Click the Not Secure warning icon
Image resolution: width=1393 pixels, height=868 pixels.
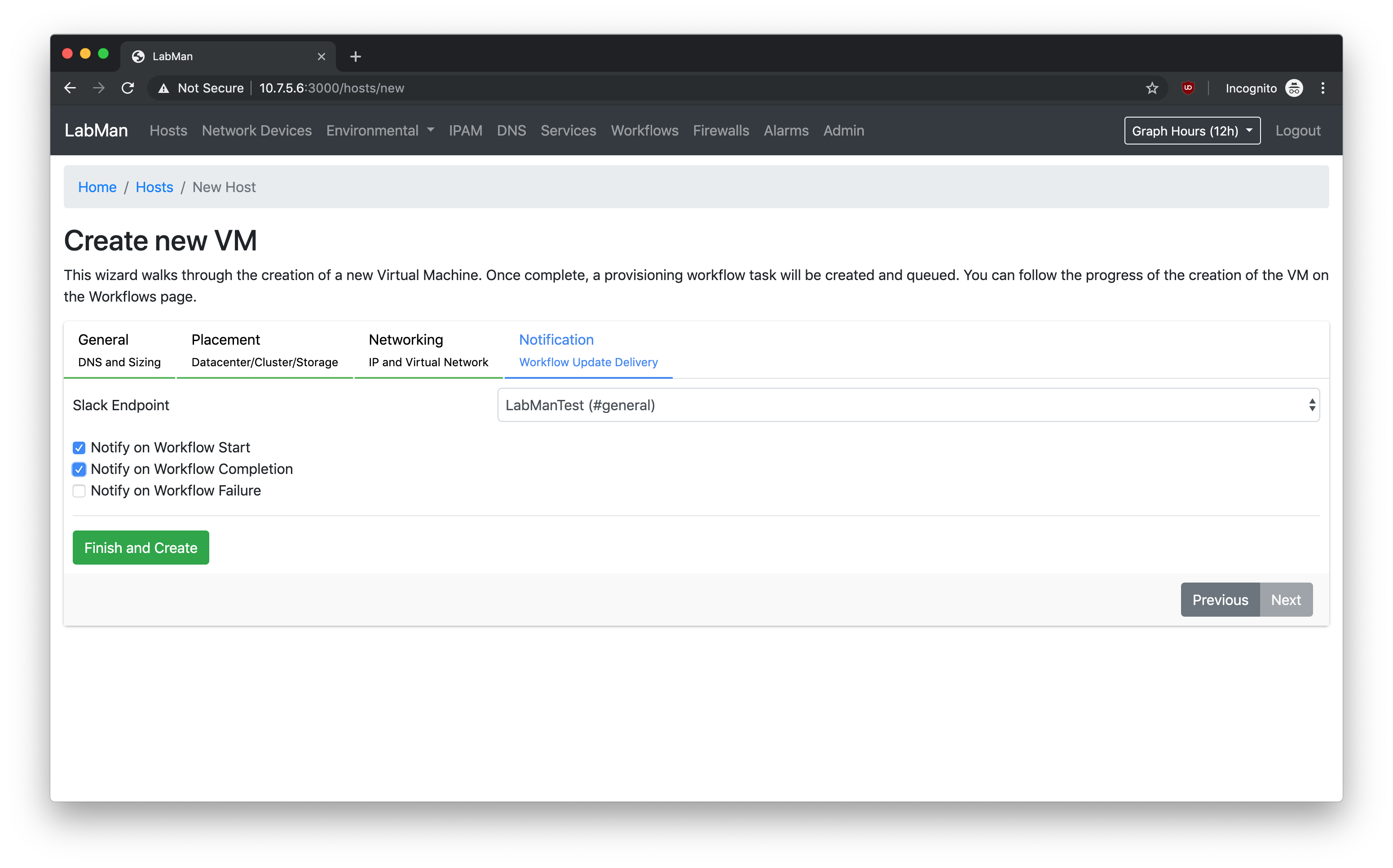[164, 88]
